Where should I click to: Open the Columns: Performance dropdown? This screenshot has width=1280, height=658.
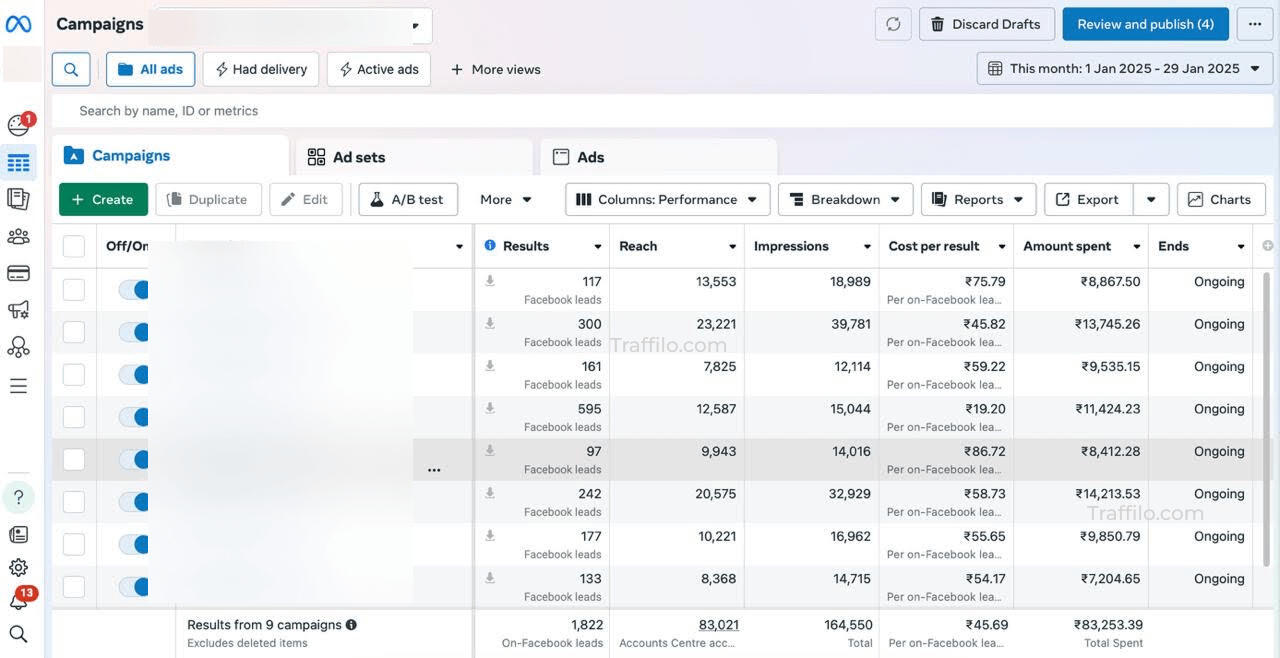(x=667, y=199)
